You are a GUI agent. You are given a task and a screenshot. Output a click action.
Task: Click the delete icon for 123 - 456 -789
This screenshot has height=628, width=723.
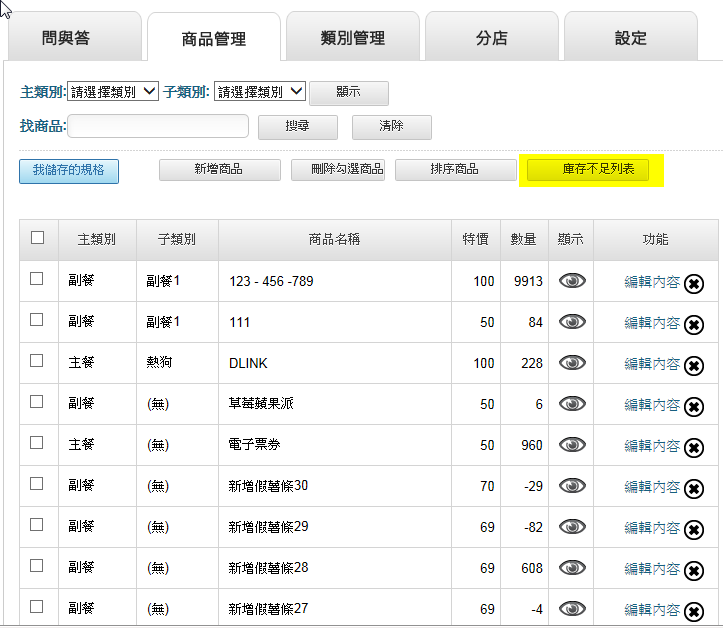tap(694, 284)
